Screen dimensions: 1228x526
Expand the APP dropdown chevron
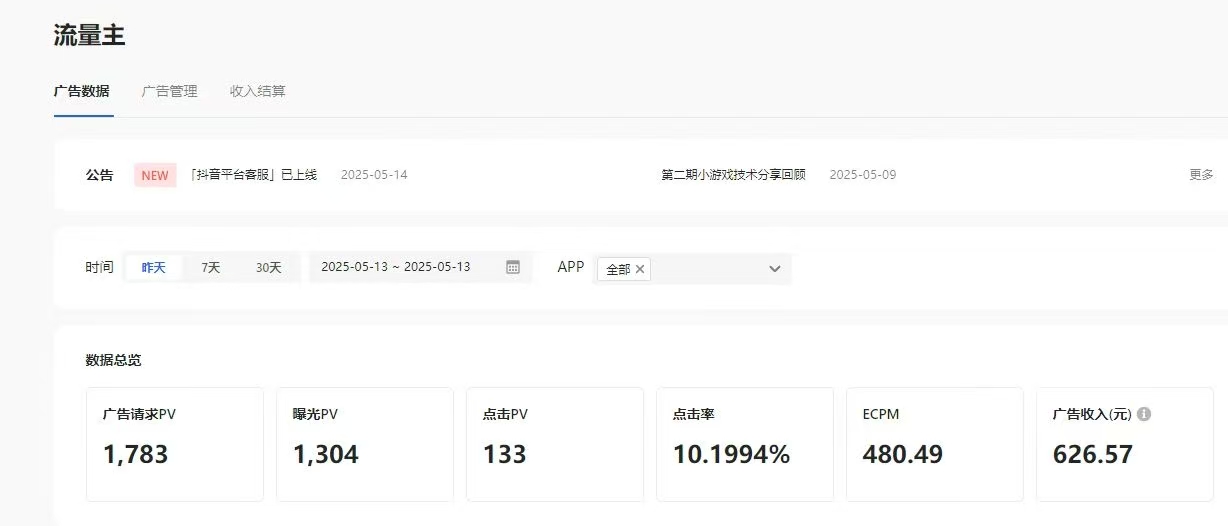click(774, 269)
